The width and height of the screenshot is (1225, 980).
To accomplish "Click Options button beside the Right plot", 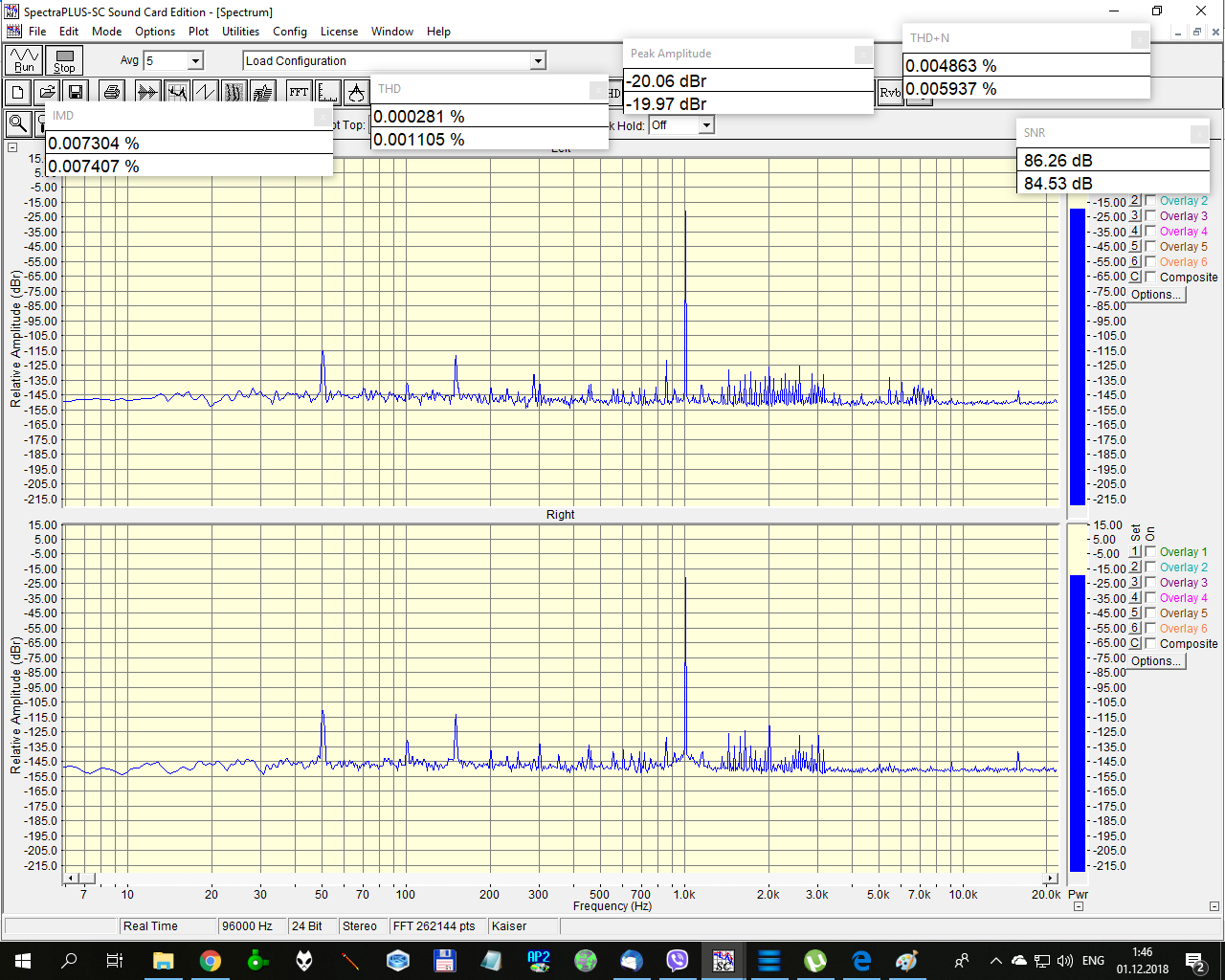I will [1156, 661].
